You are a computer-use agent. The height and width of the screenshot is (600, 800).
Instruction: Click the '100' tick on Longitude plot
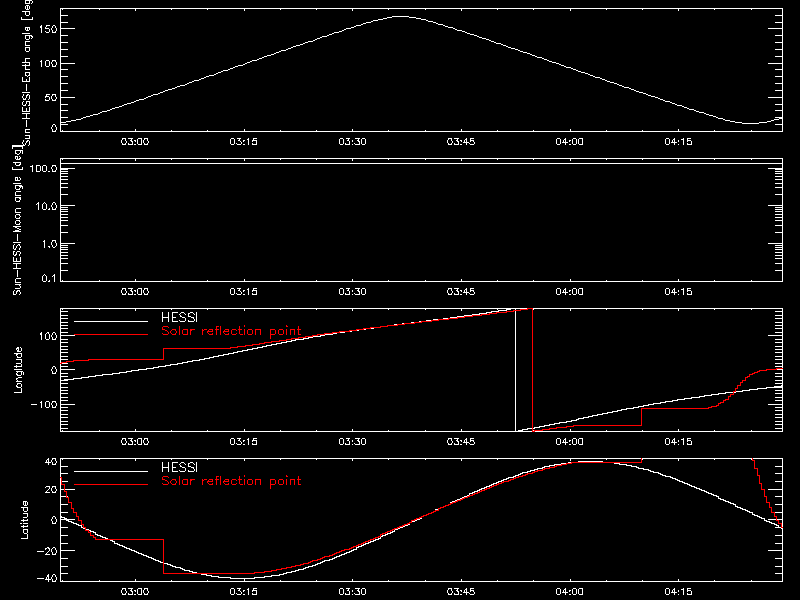click(48, 336)
